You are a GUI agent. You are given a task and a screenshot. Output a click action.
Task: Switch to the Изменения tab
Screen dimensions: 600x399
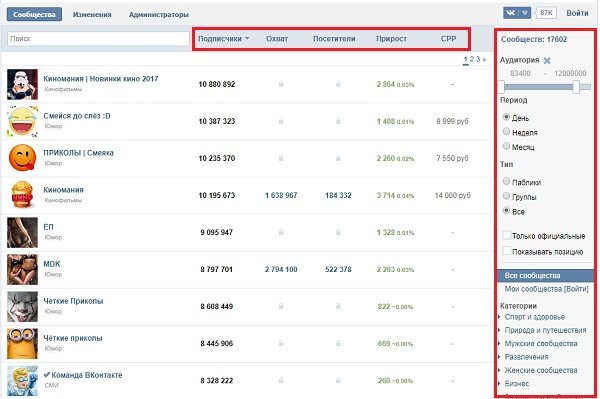92,15
